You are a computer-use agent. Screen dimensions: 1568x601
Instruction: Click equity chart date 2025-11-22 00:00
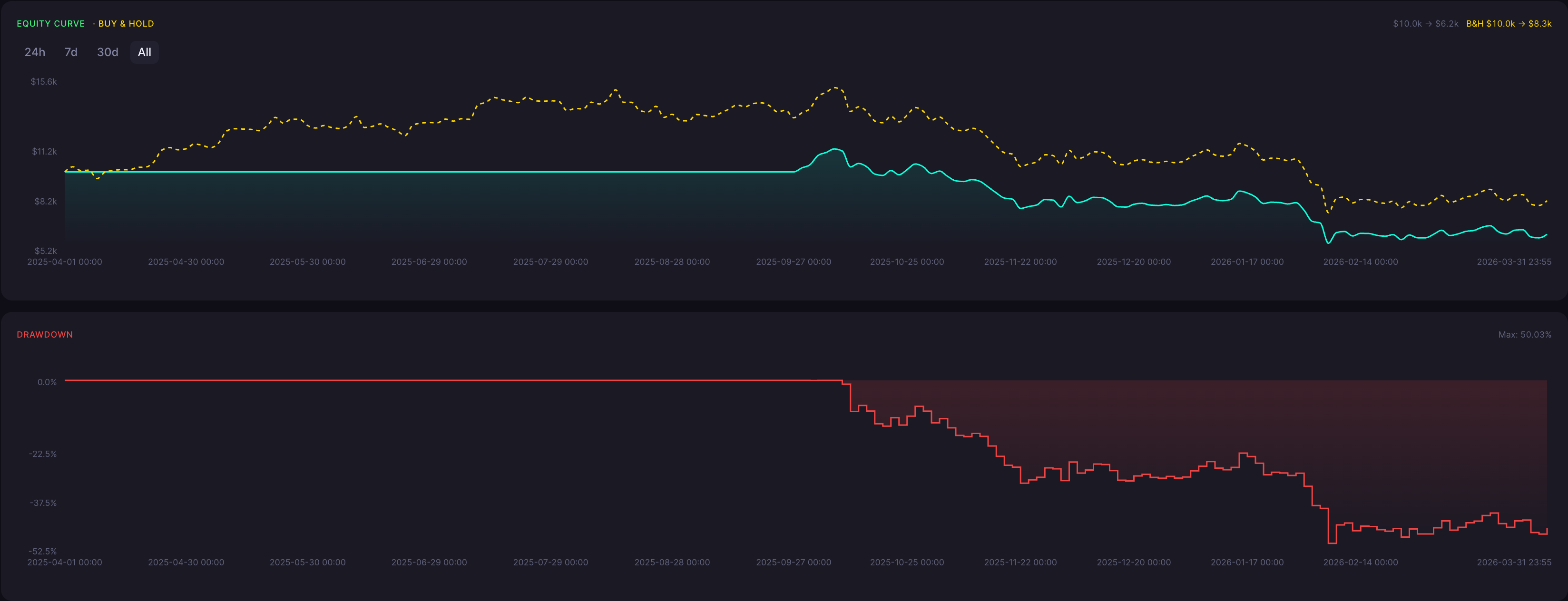coord(1020,262)
